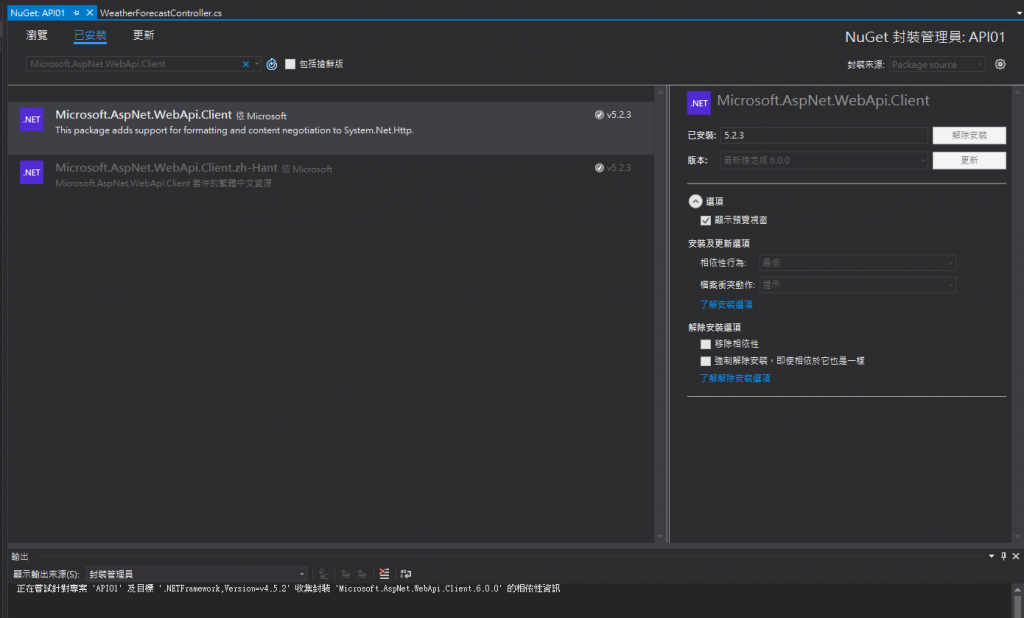Close the Output panel
The height and width of the screenshot is (618, 1024).
pyautogui.click(x=1016, y=556)
